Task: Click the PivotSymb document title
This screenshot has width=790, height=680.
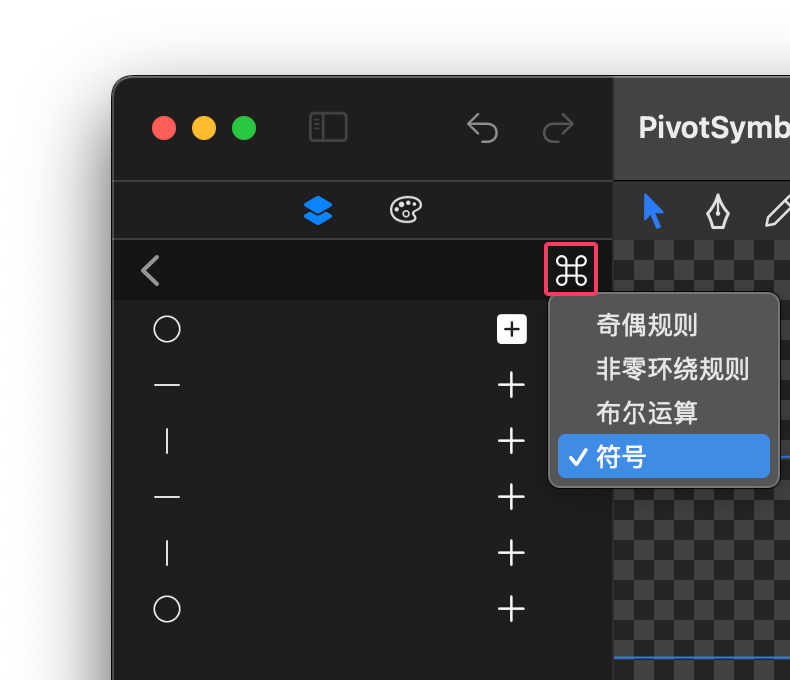Action: coord(714,127)
